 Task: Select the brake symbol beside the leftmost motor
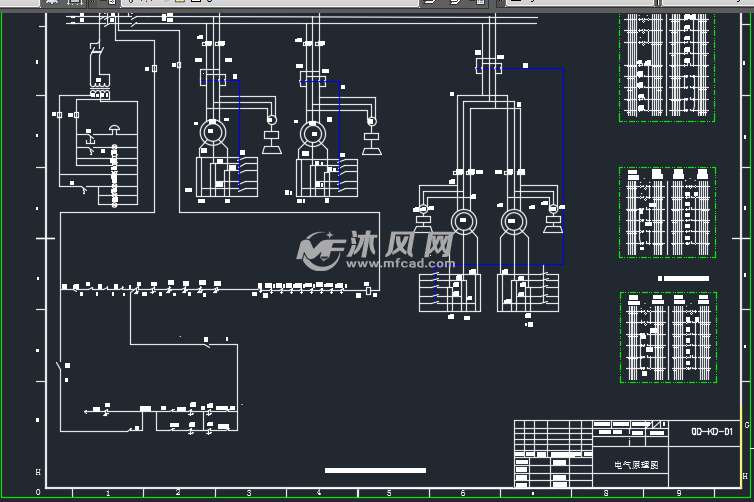(272, 136)
